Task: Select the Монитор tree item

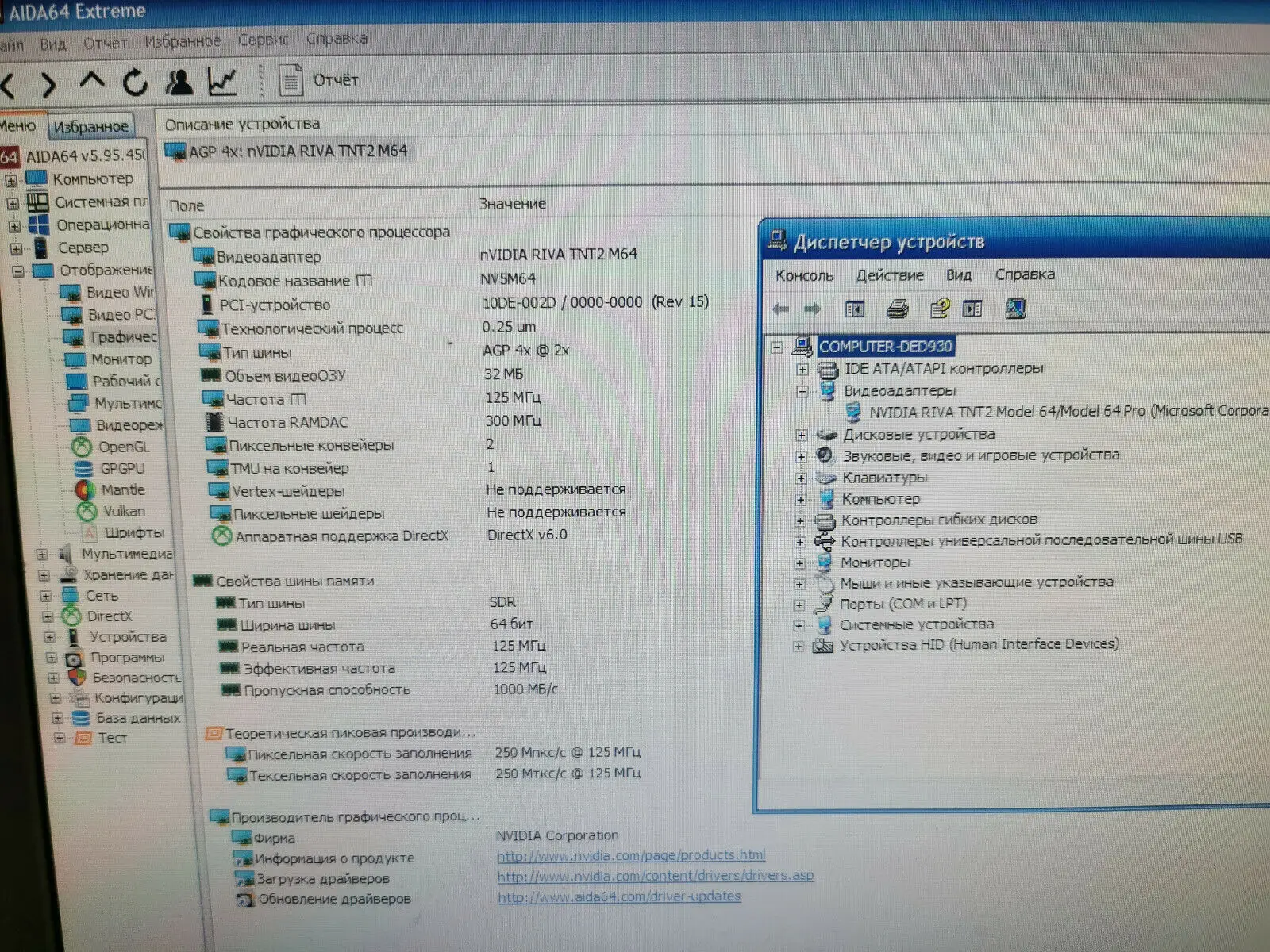Action: [121, 359]
